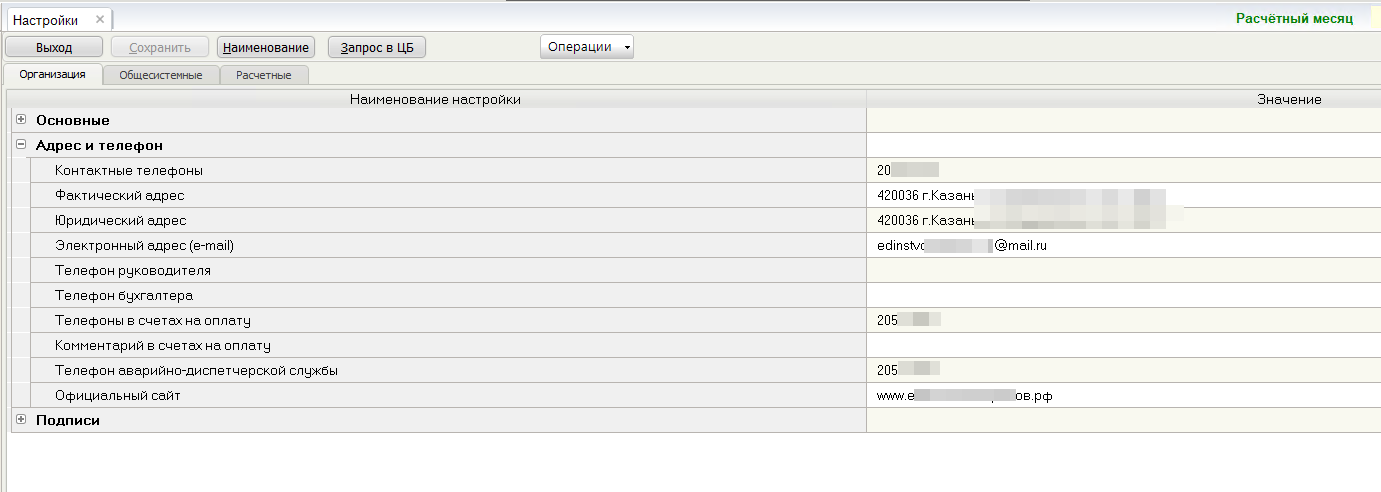Select the Официальный сайт value field

[1123, 395]
